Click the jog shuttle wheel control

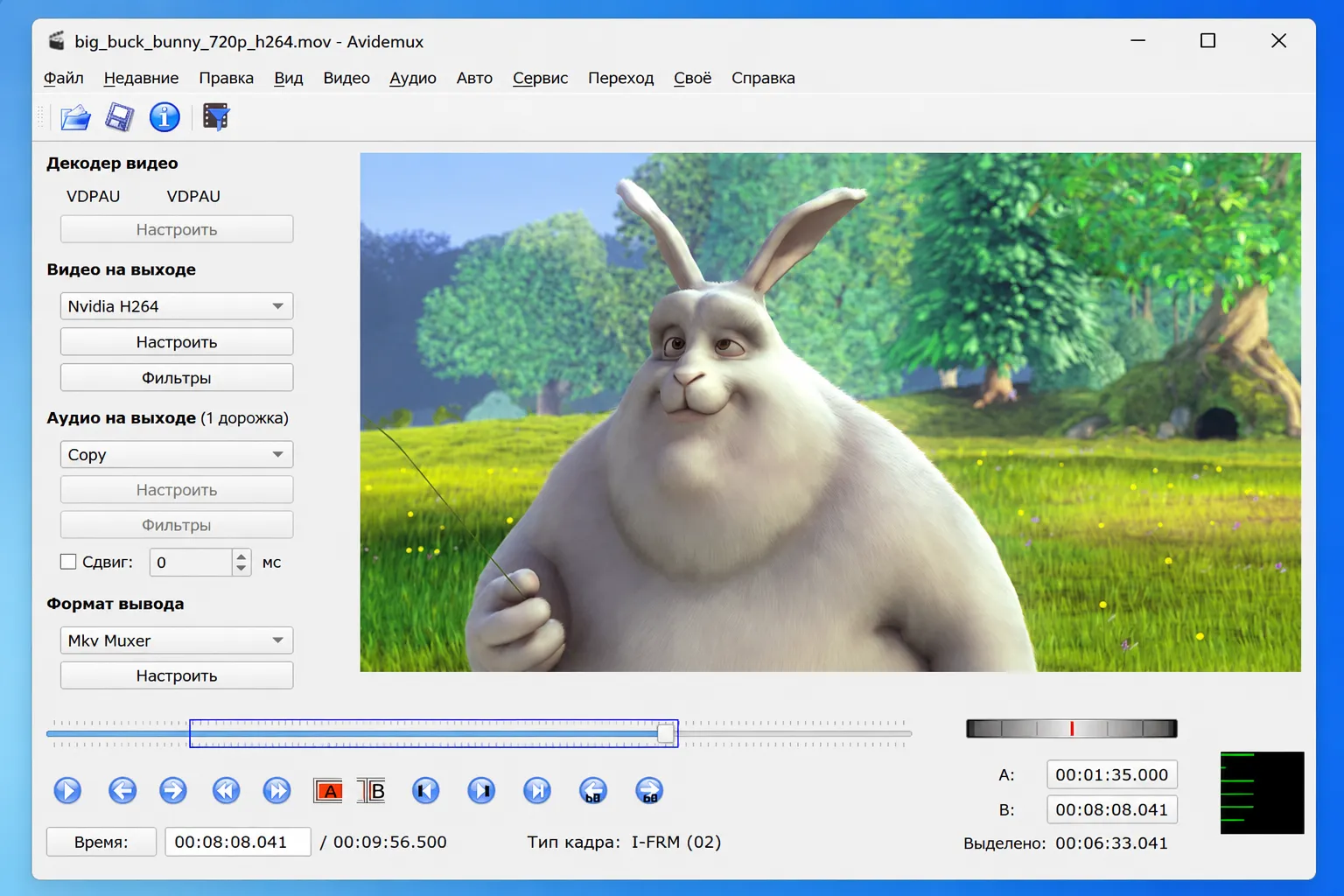tap(1071, 728)
